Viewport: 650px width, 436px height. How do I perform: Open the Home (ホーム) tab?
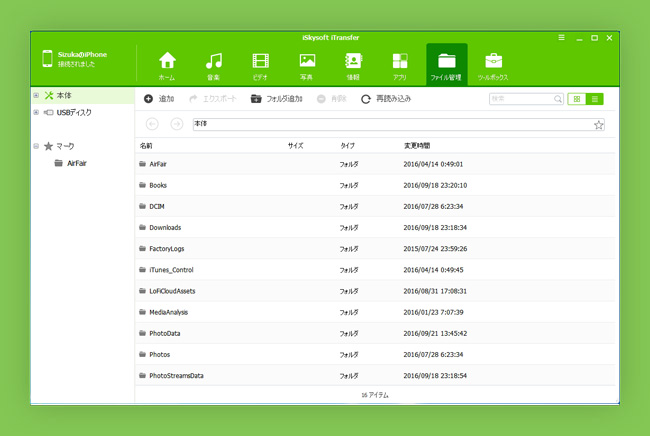click(167, 65)
